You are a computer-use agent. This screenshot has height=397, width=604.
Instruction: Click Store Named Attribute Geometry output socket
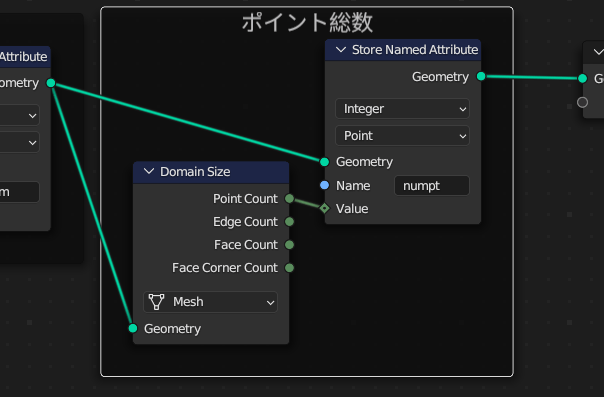tap(481, 77)
